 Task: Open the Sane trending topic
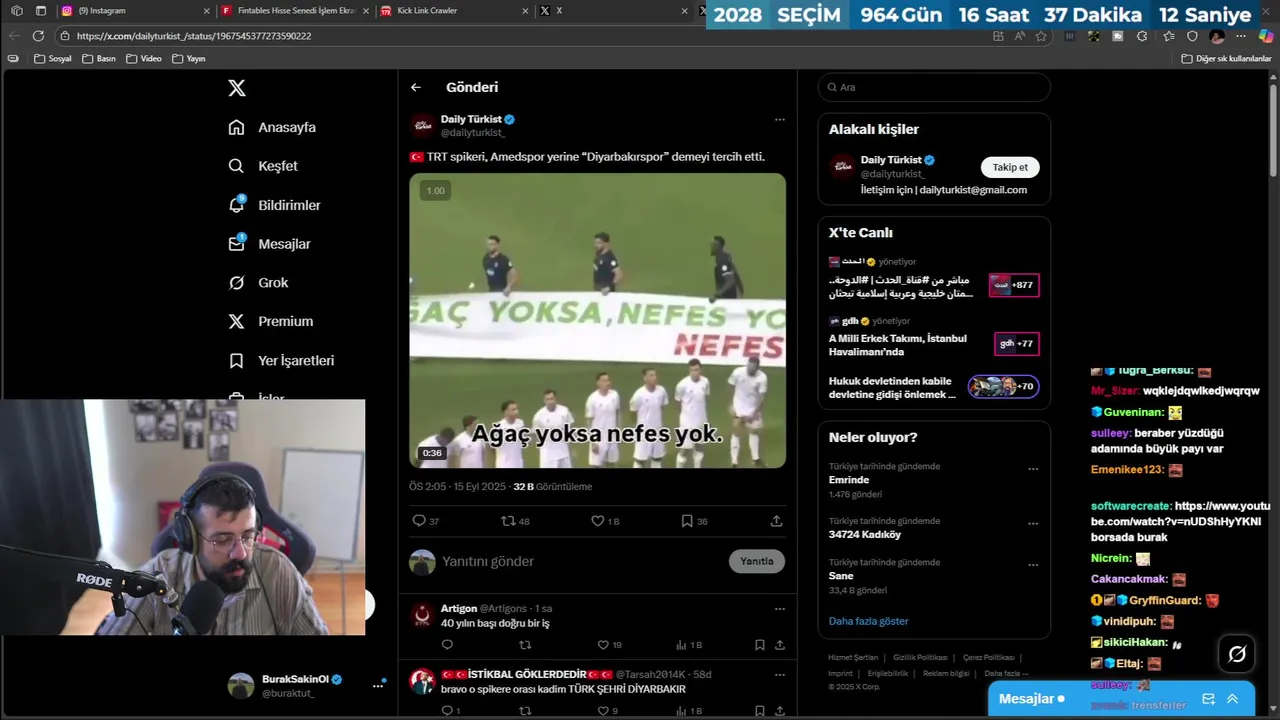coord(841,576)
